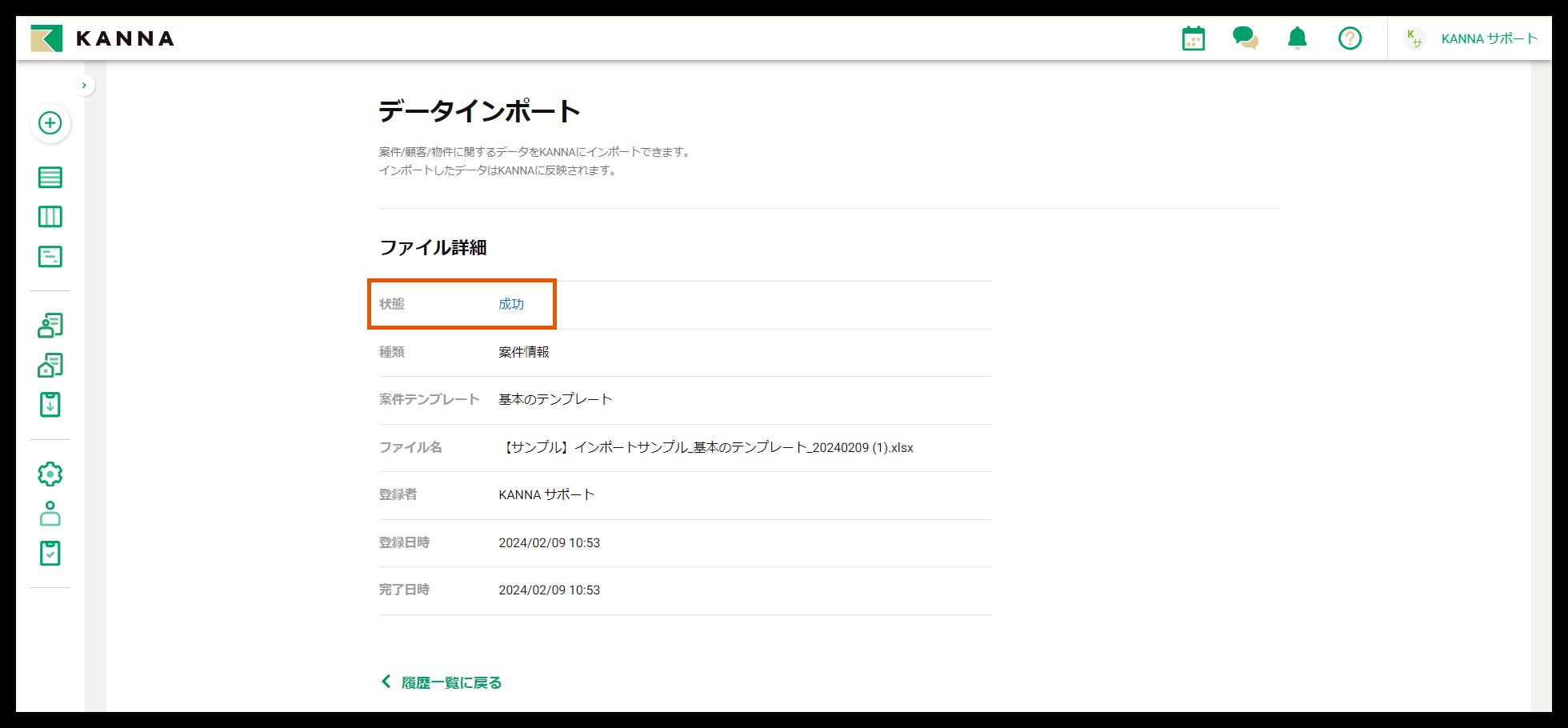Select the list view icon in the sidebar
Image resolution: width=1568 pixels, height=728 pixels.
50,177
